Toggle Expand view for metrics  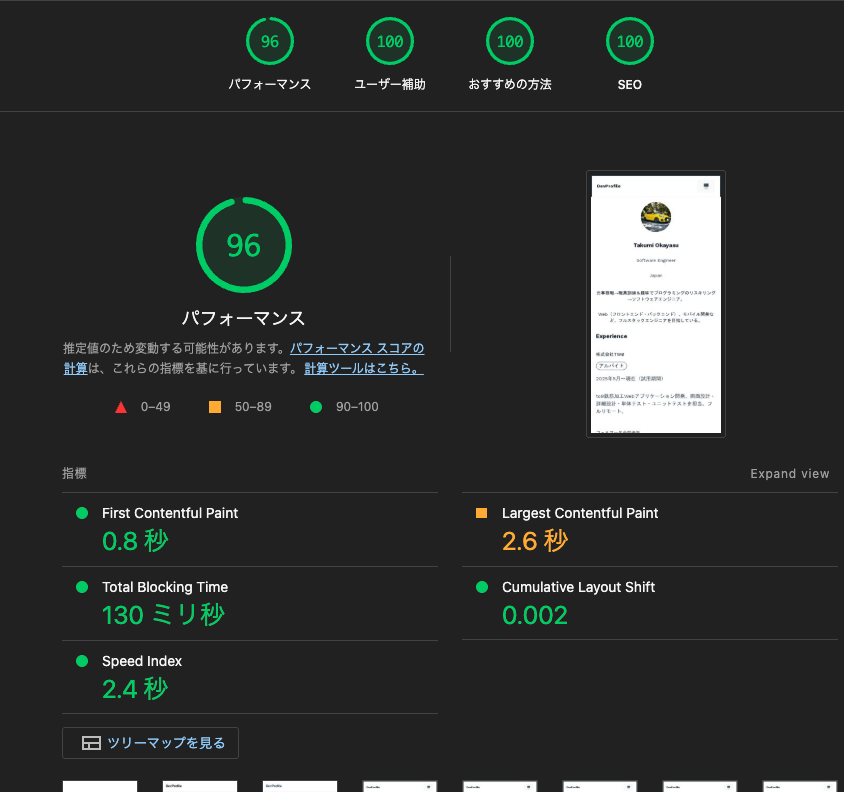[x=789, y=474]
